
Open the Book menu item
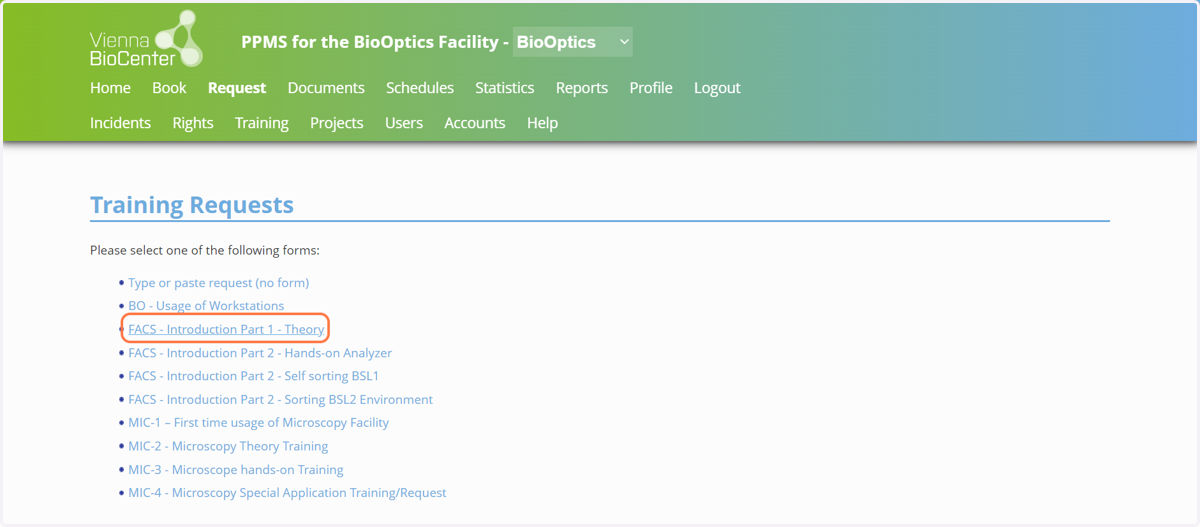(169, 88)
